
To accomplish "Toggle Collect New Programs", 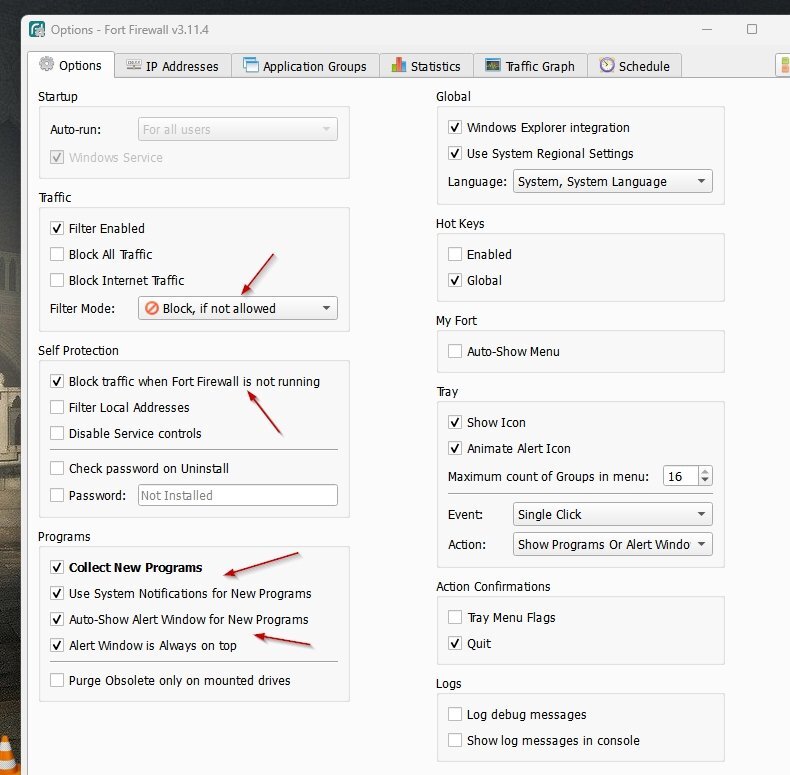I will 57,567.
